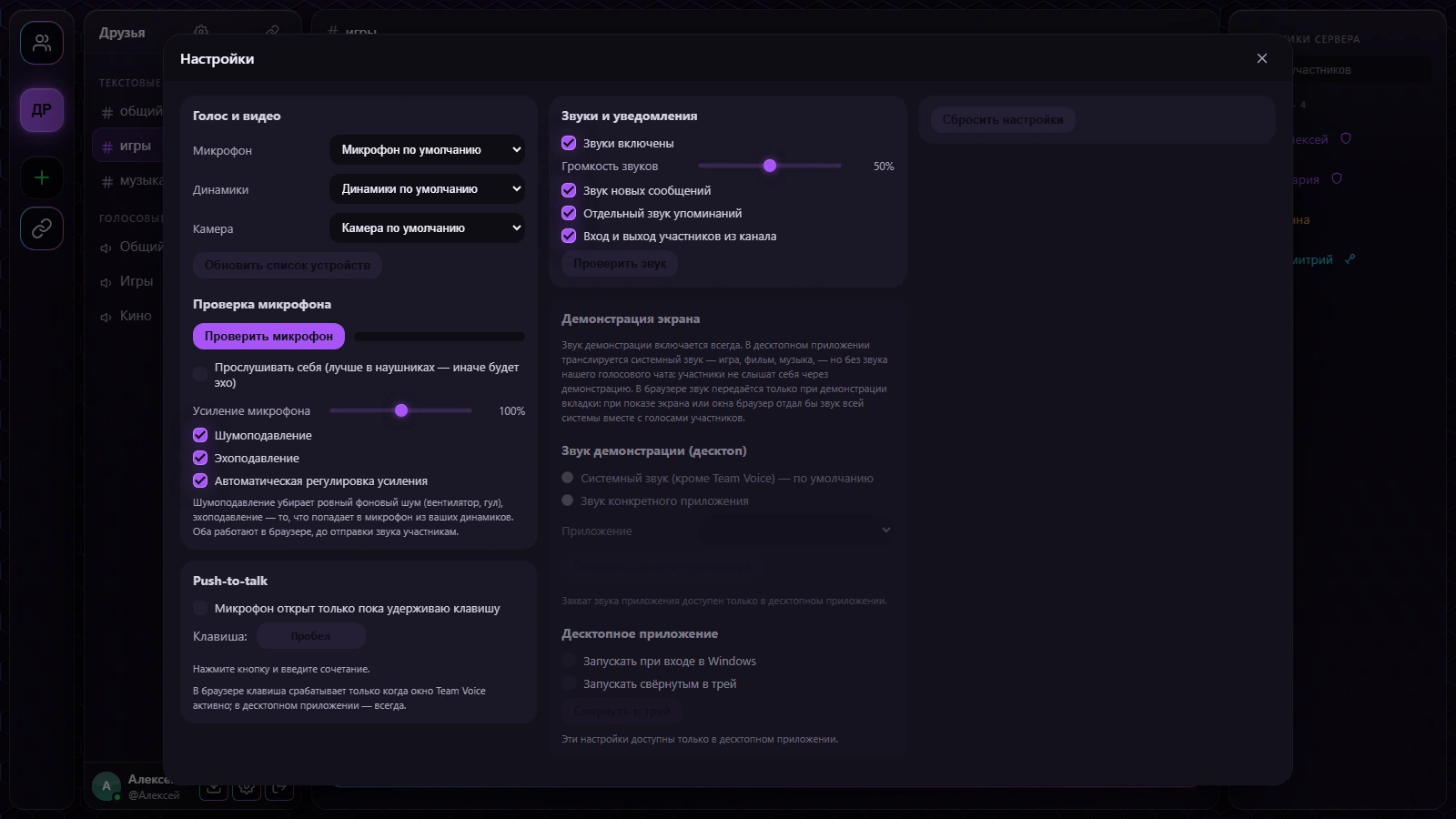This screenshot has height=819, width=1456.
Task: Click the Алексей avatar in the user panel
Action: pos(106,786)
